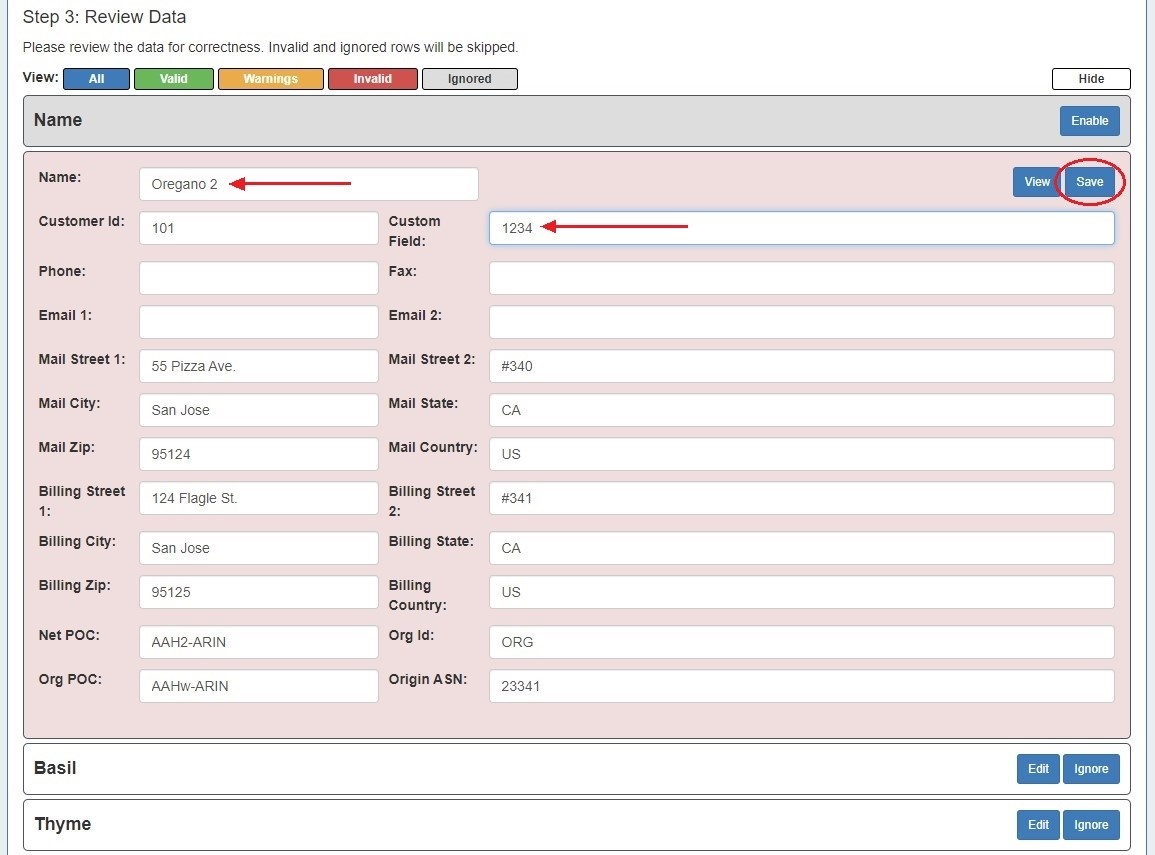This screenshot has width=1155, height=855.
Task: Show only Valid rows
Action: [x=174, y=79]
